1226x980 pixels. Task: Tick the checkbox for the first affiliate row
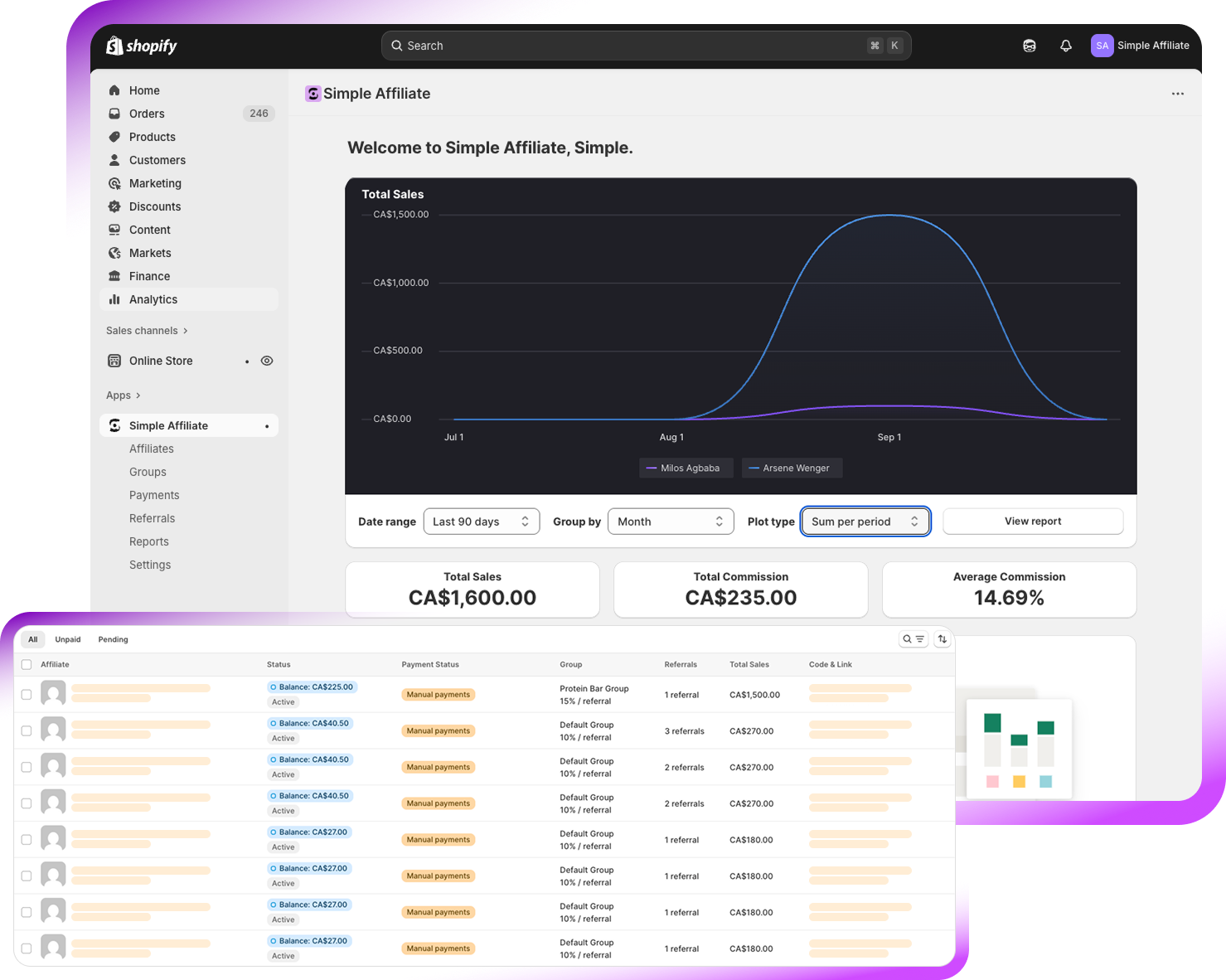(27, 695)
